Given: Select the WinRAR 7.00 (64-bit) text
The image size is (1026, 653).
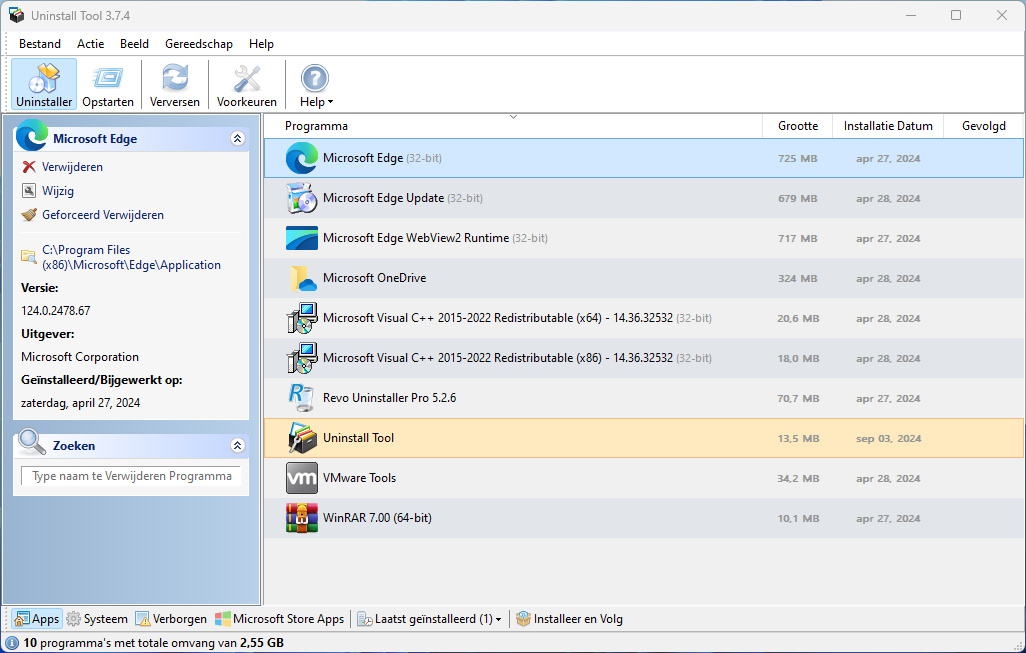Looking at the screenshot, I should coord(377,518).
